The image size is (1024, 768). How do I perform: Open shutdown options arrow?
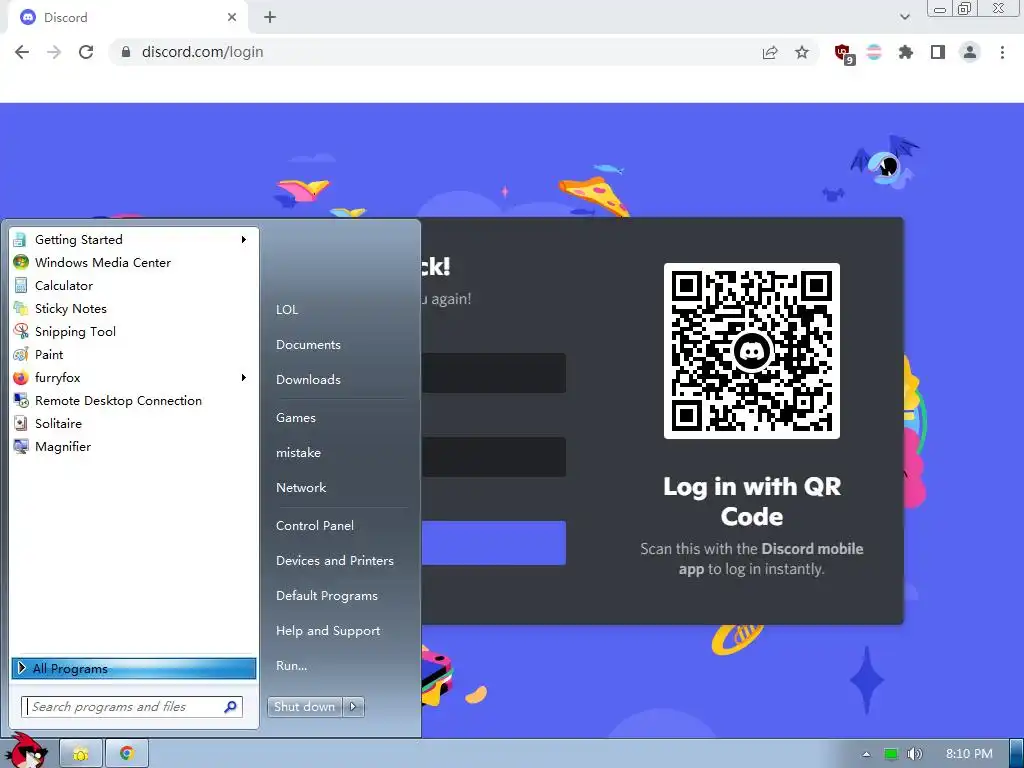[x=353, y=707]
